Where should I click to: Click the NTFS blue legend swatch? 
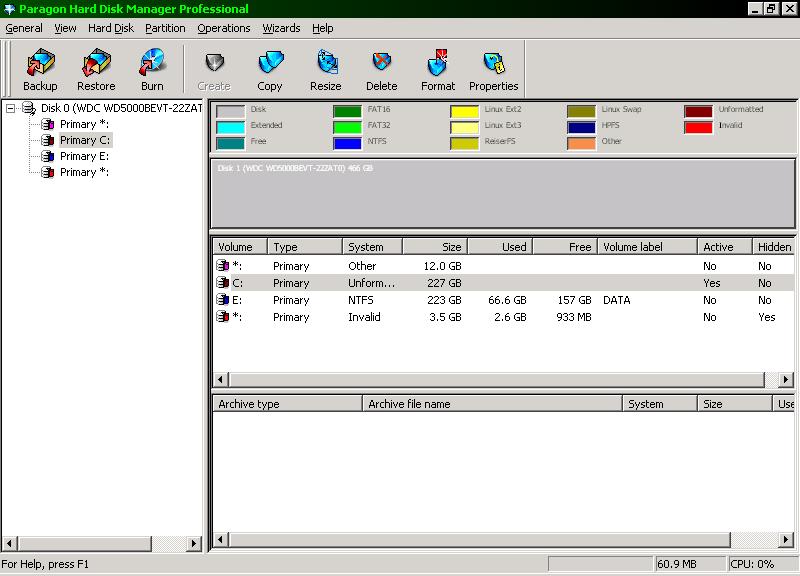tap(347, 143)
